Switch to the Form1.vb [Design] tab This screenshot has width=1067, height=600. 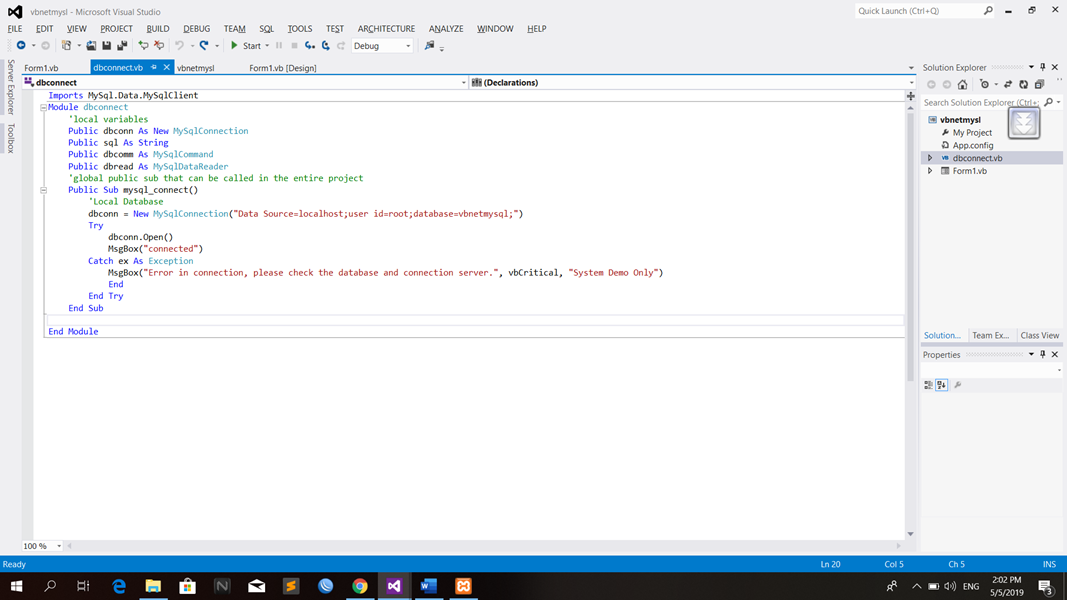pos(282,68)
